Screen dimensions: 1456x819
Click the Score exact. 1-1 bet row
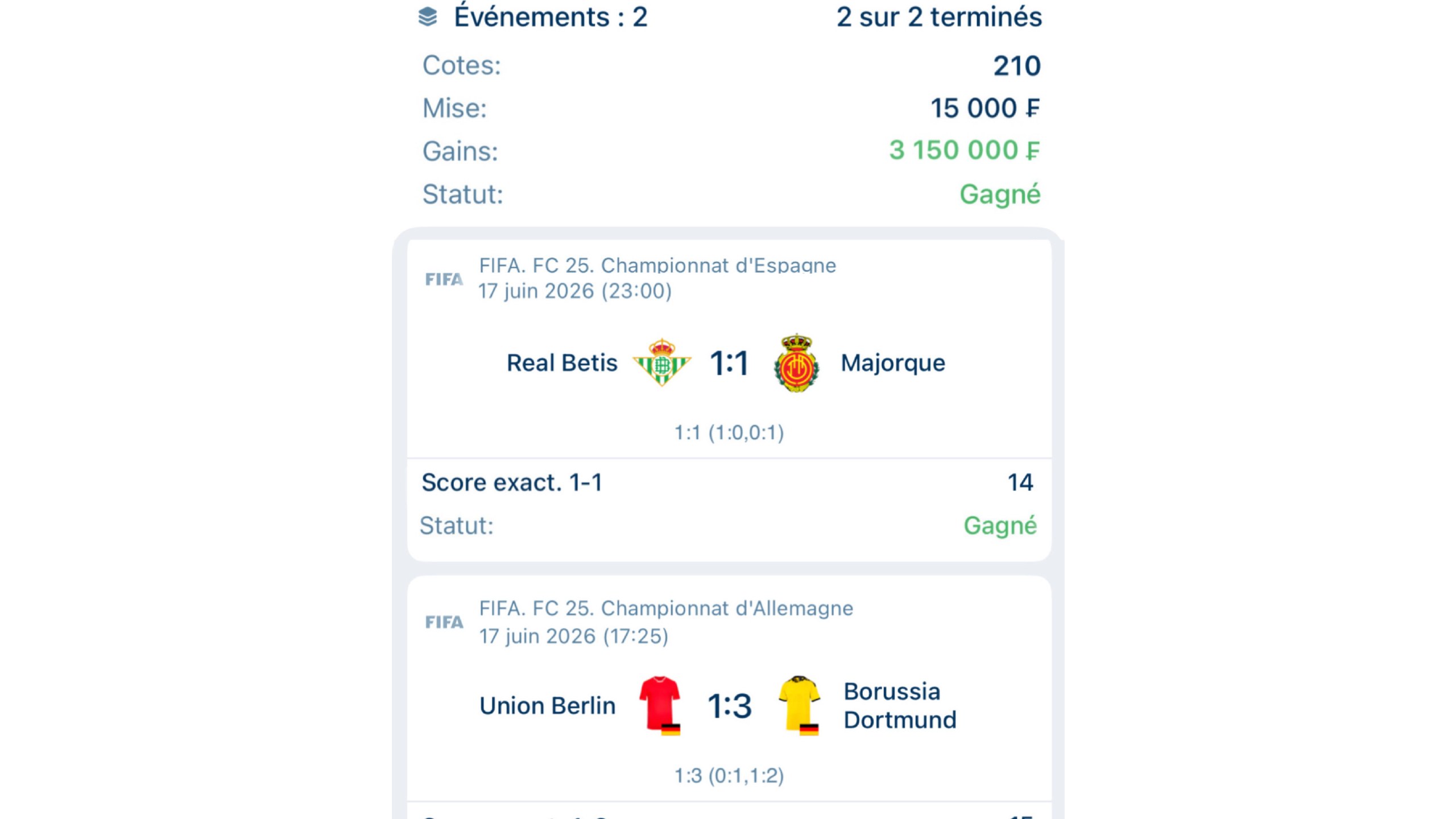[x=728, y=482]
